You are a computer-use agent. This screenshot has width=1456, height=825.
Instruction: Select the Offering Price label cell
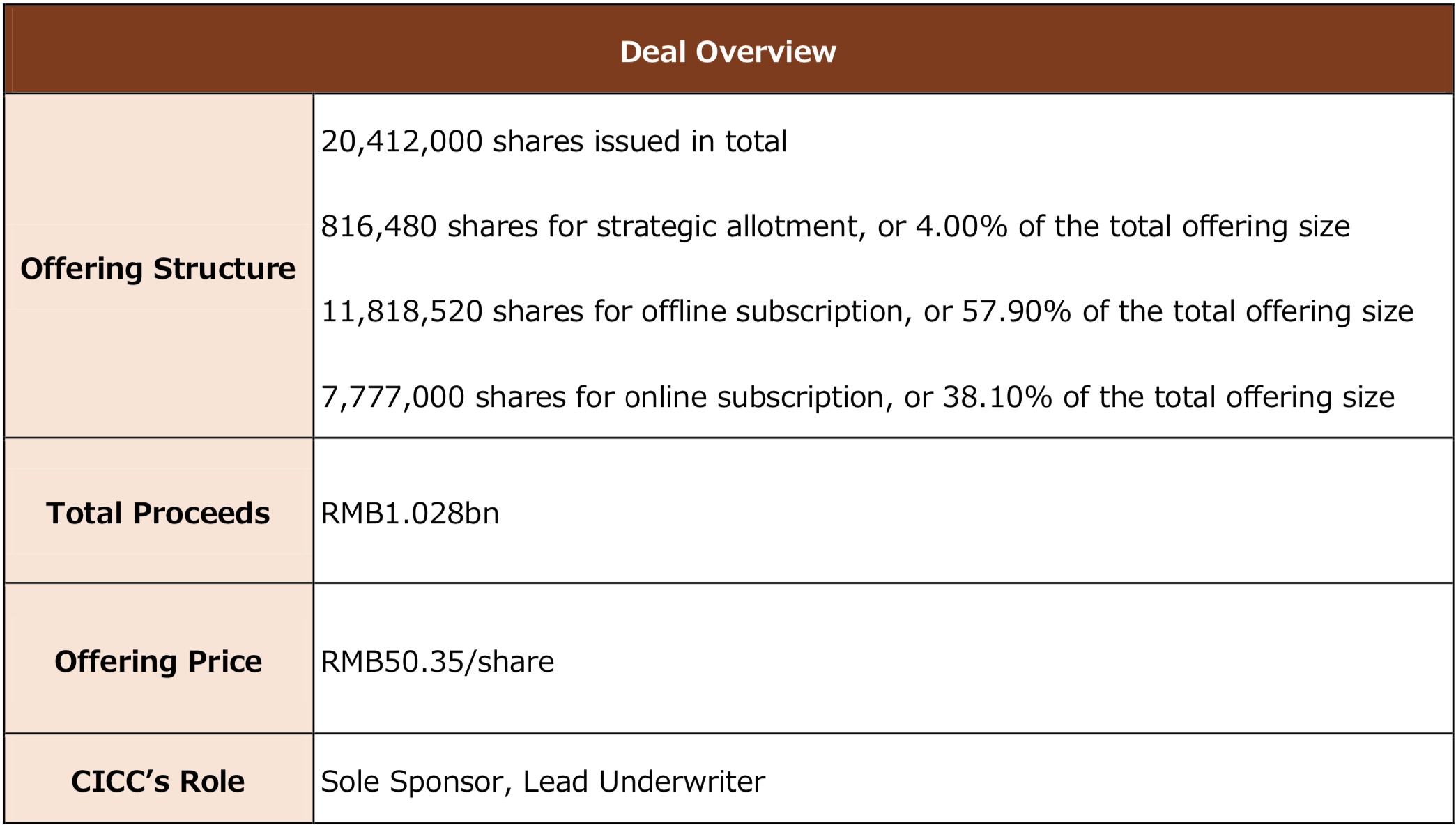158,661
